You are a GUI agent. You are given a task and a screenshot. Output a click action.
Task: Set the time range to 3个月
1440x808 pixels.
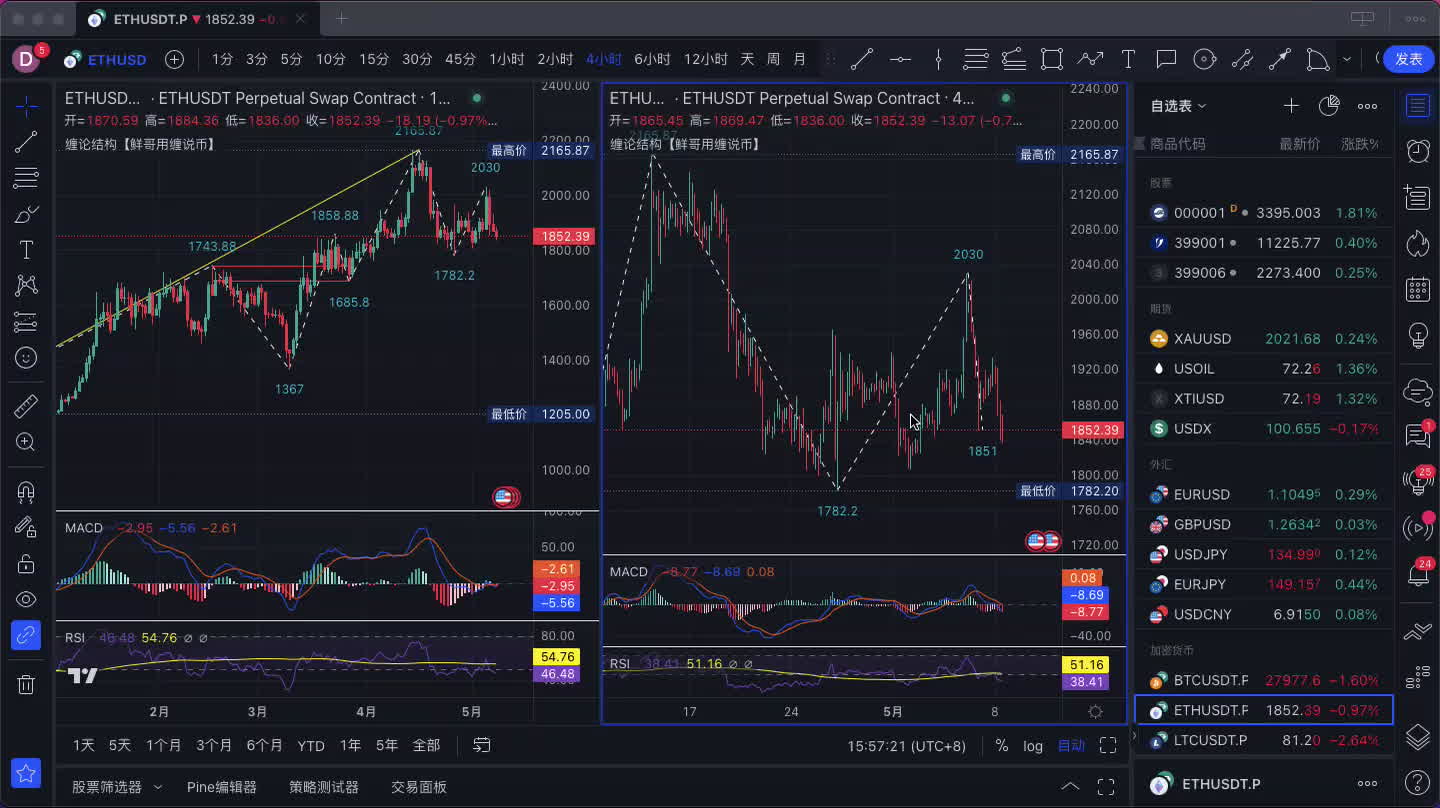214,746
